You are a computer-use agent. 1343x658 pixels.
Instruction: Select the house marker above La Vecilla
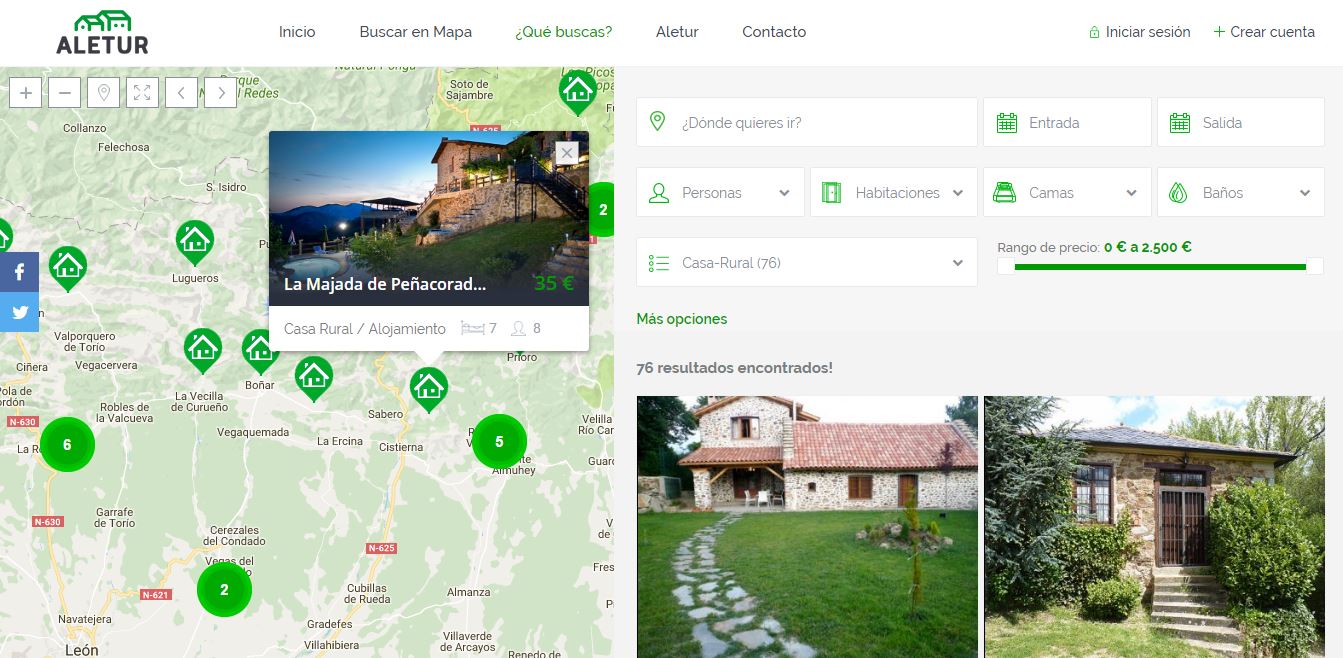pos(203,349)
